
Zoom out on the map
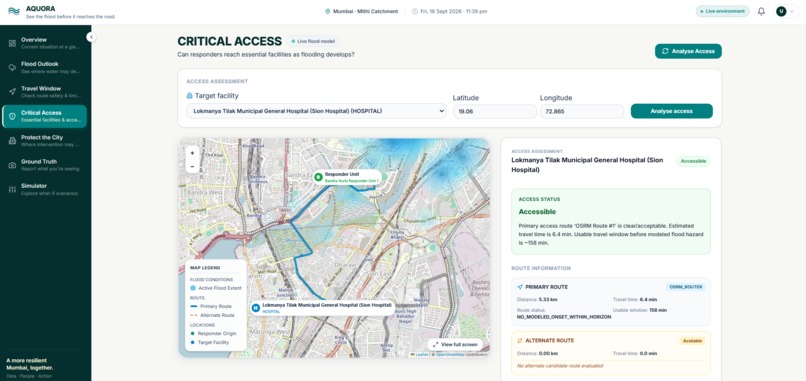192,166
